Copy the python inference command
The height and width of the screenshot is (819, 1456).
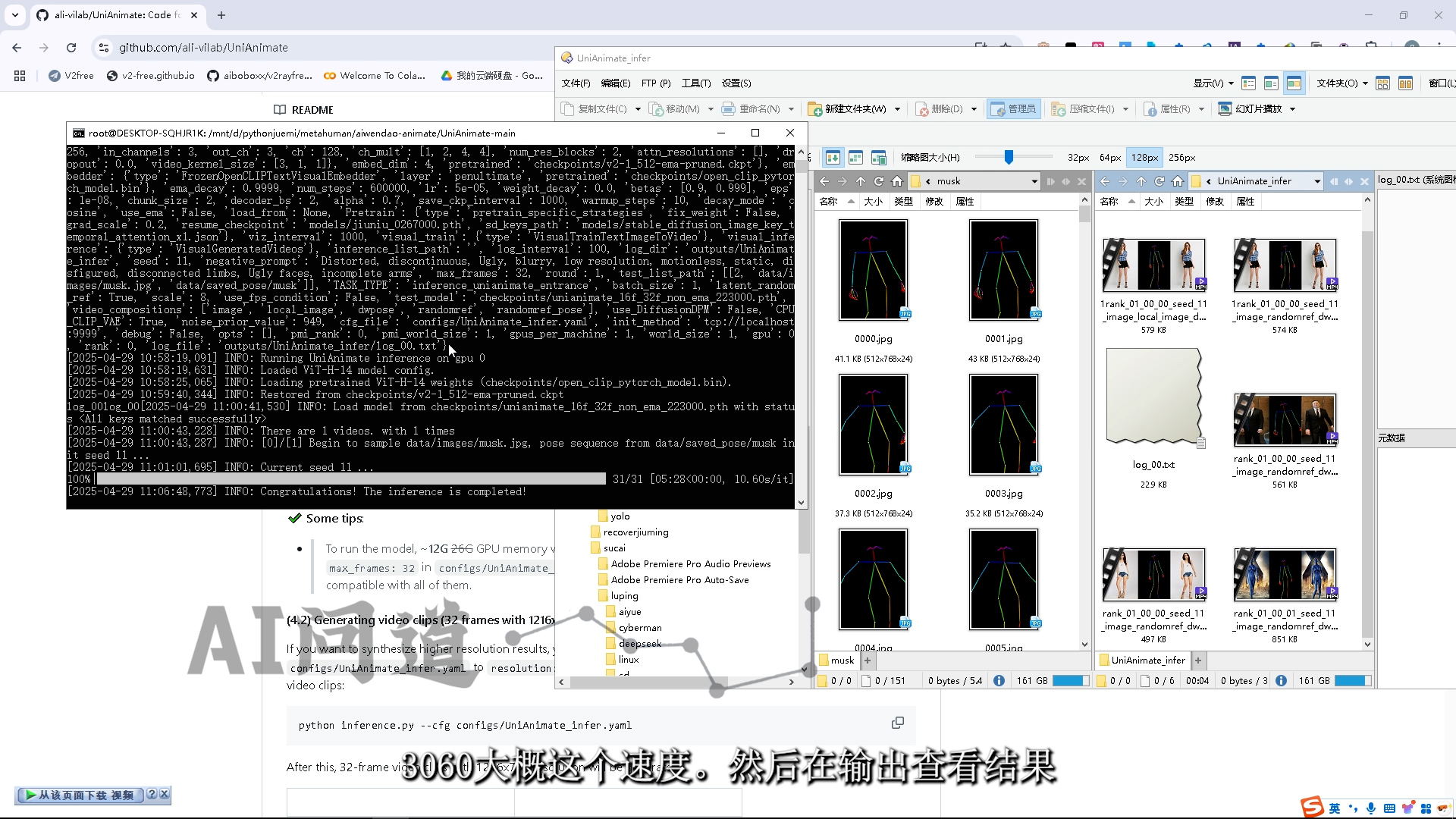click(x=897, y=723)
